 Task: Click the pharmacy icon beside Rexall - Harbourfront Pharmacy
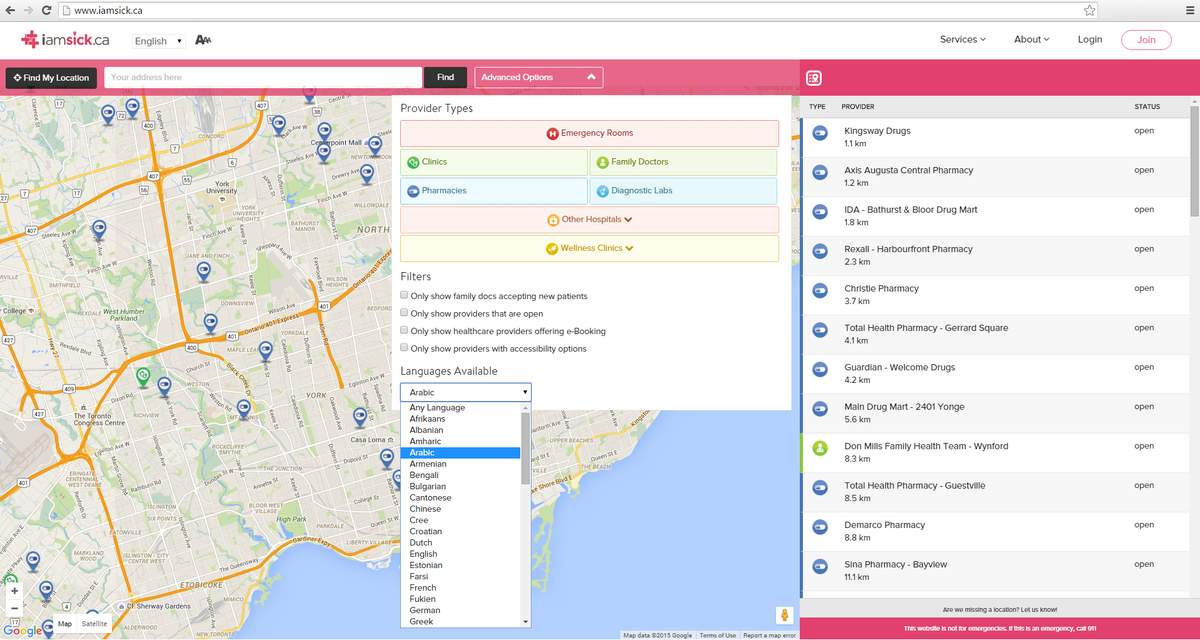click(x=820, y=251)
